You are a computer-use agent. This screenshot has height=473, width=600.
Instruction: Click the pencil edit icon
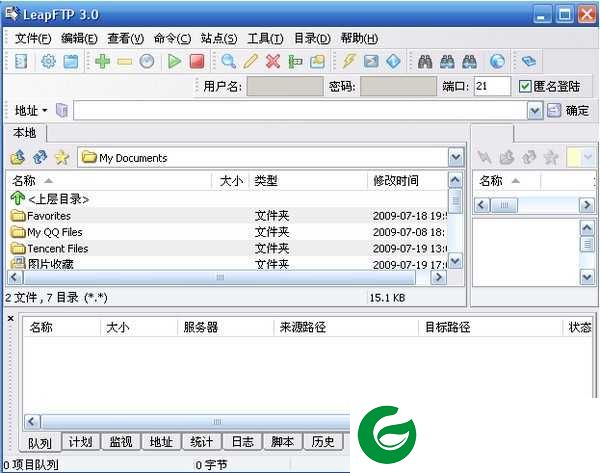(251, 61)
